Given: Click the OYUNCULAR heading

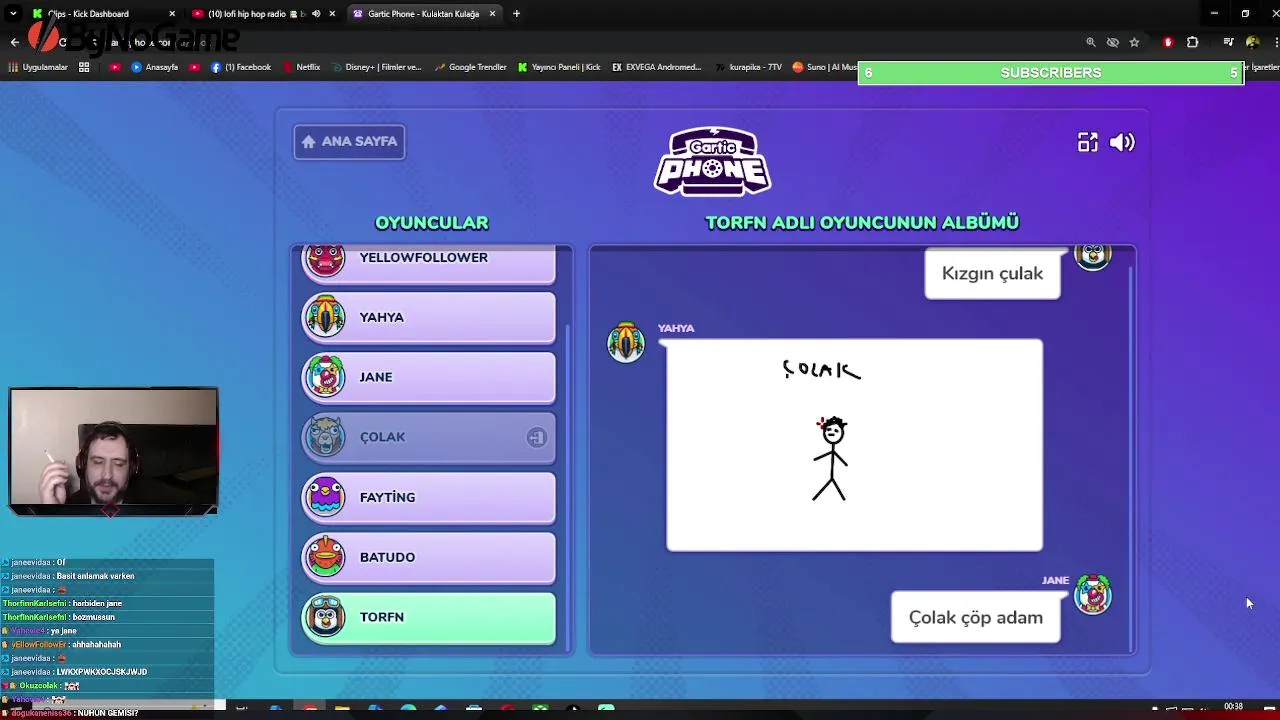Looking at the screenshot, I should pyautogui.click(x=431, y=222).
